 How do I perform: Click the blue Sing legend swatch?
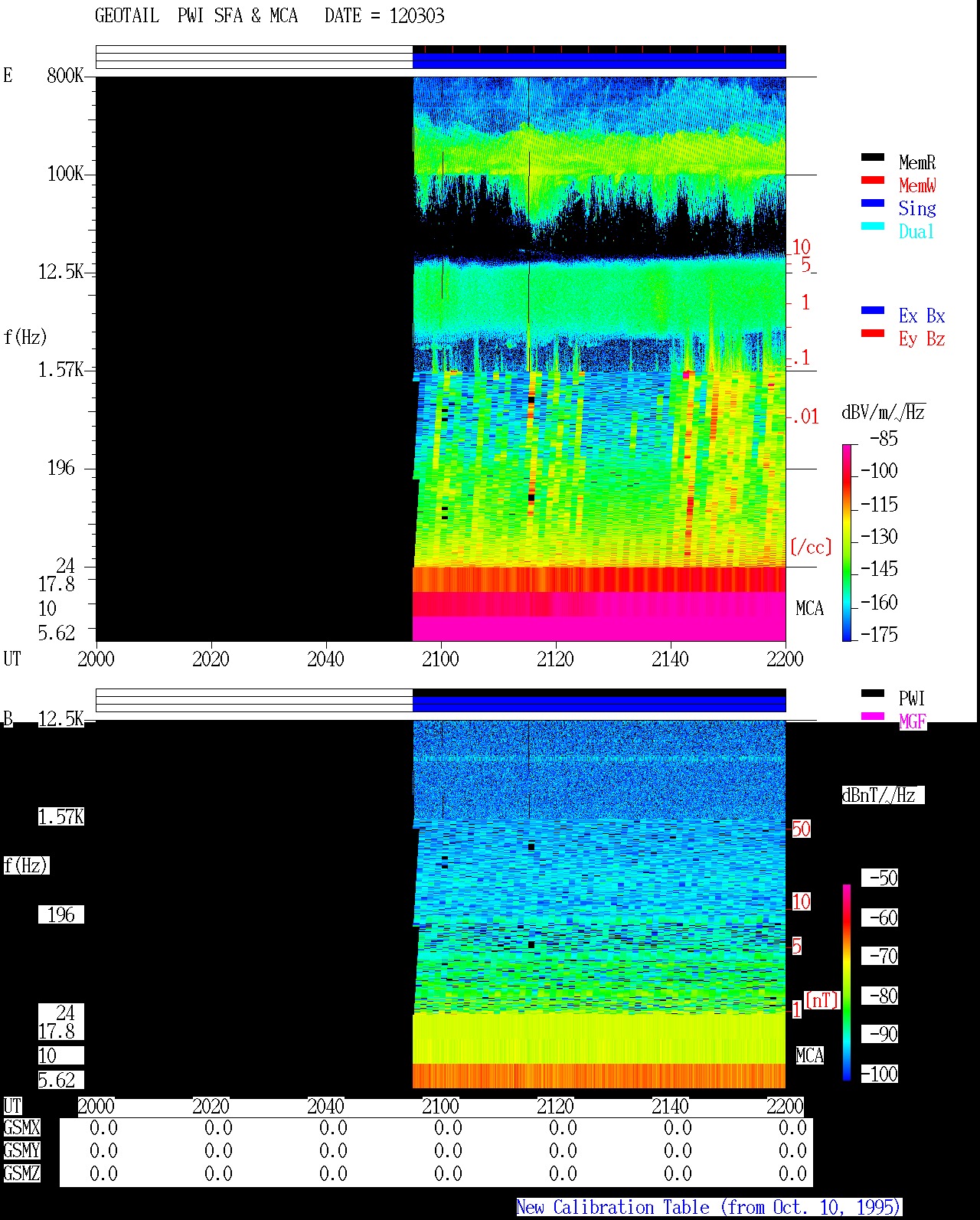click(x=873, y=203)
